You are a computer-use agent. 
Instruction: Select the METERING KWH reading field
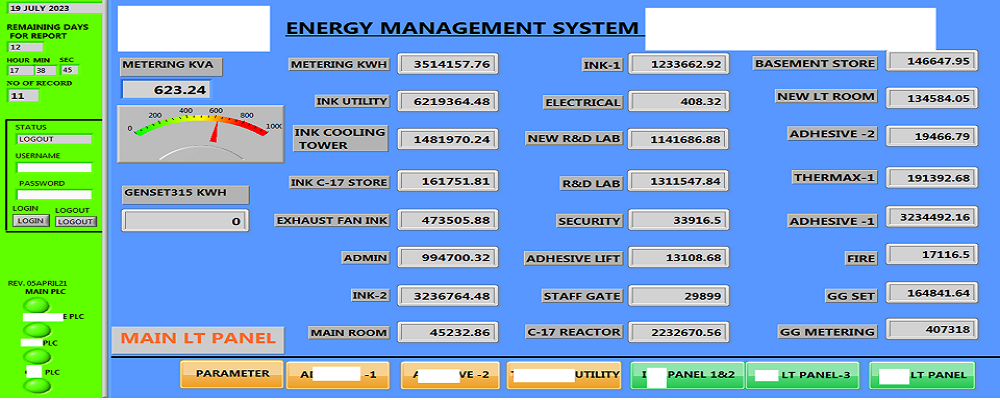click(x=448, y=64)
